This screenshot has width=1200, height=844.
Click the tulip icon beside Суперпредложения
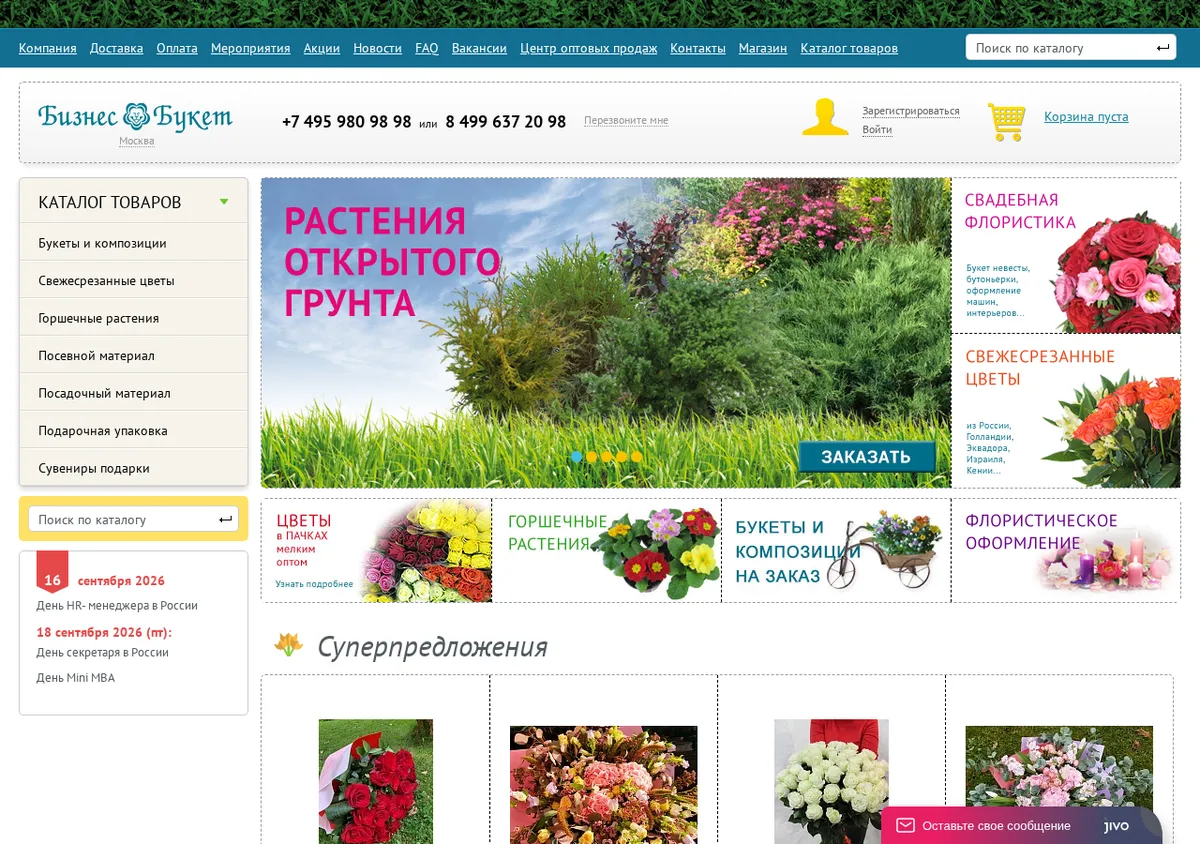[x=288, y=645]
